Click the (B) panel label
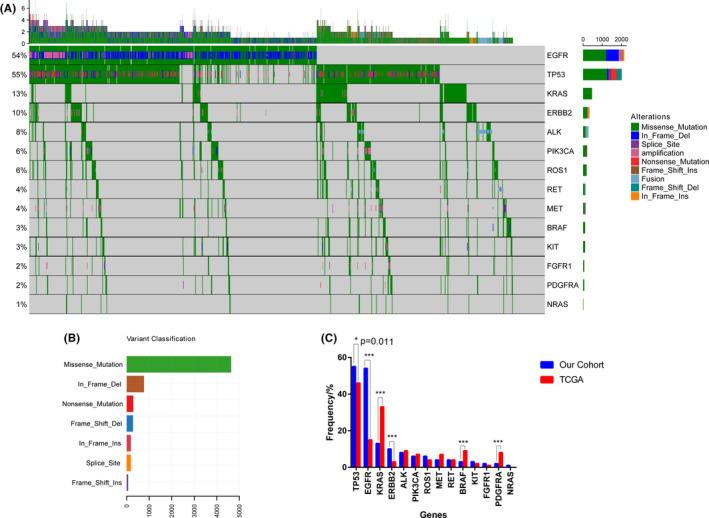This screenshot has width=709, height=518. (x=72, y=338)
